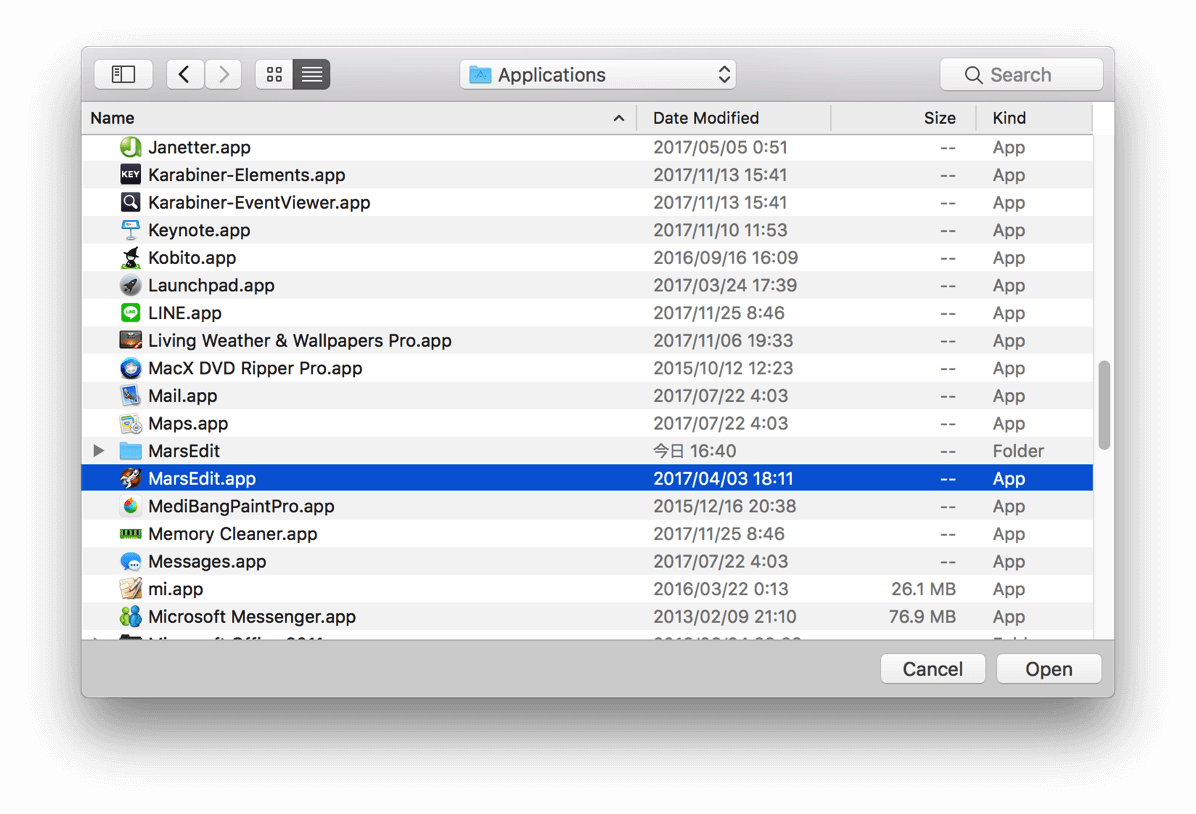Screen dimensions: 1196x814
Task: Select the MacX DVD Ripper Pro icon
Action: [130, 368]
